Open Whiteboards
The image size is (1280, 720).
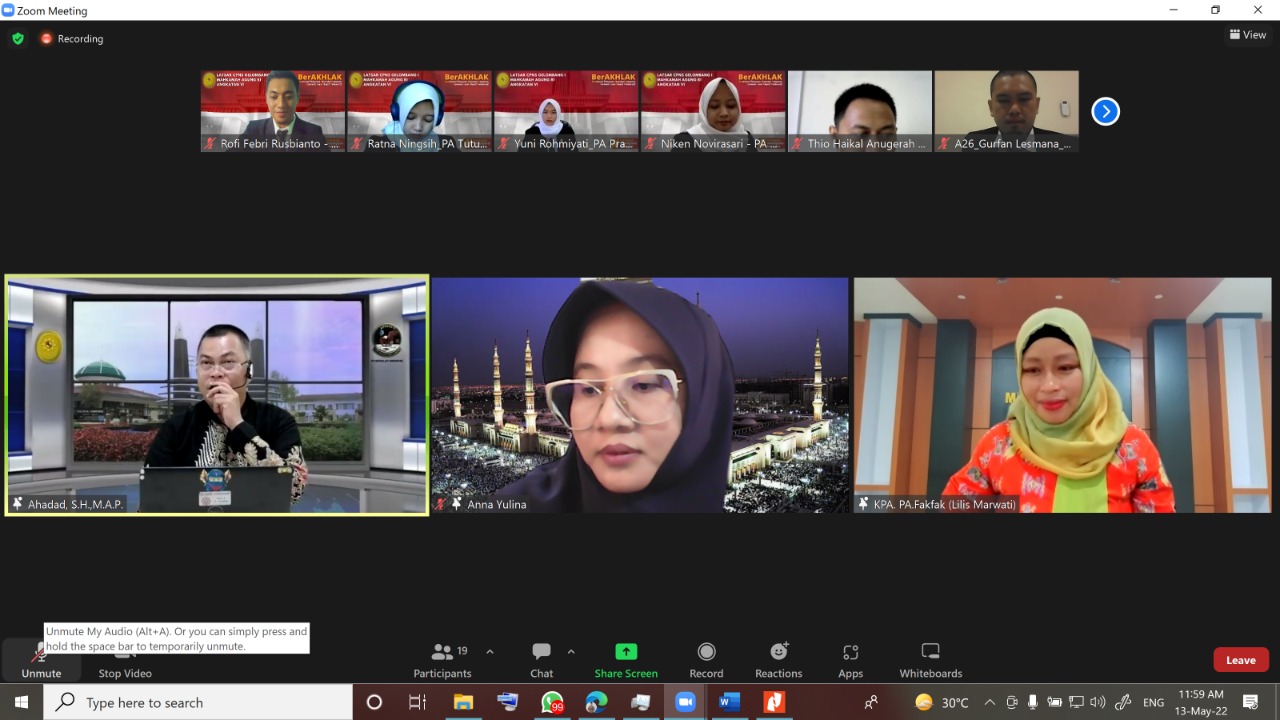(931, 660)
